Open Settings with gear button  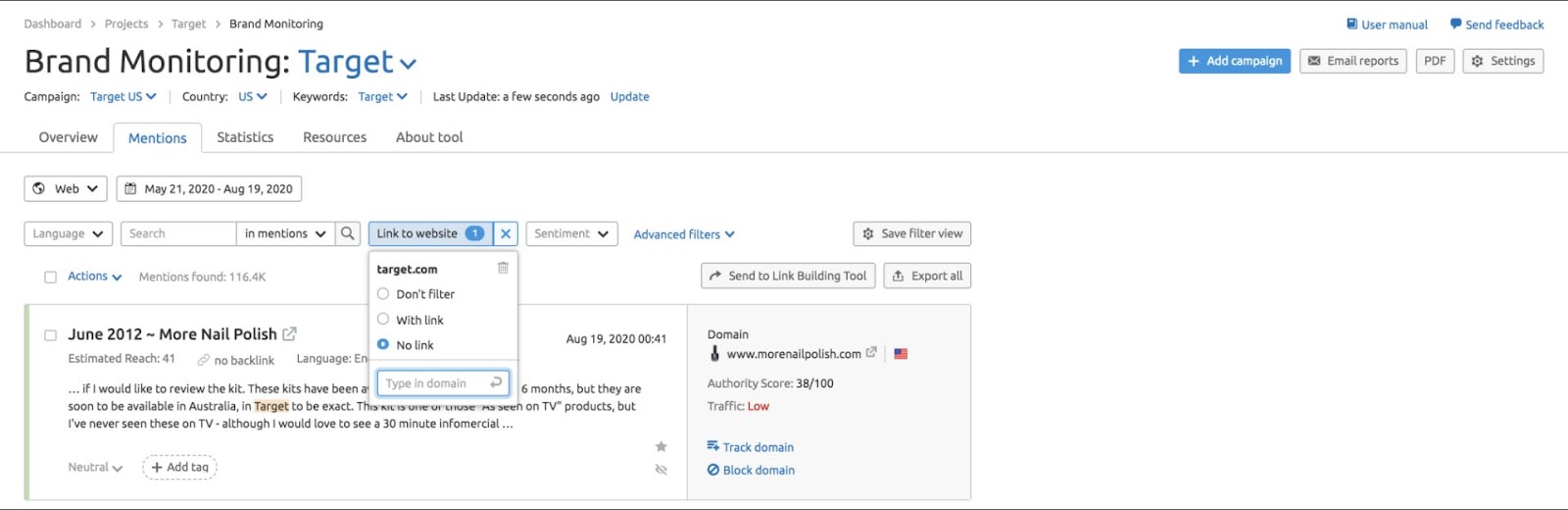point(1503,61)
